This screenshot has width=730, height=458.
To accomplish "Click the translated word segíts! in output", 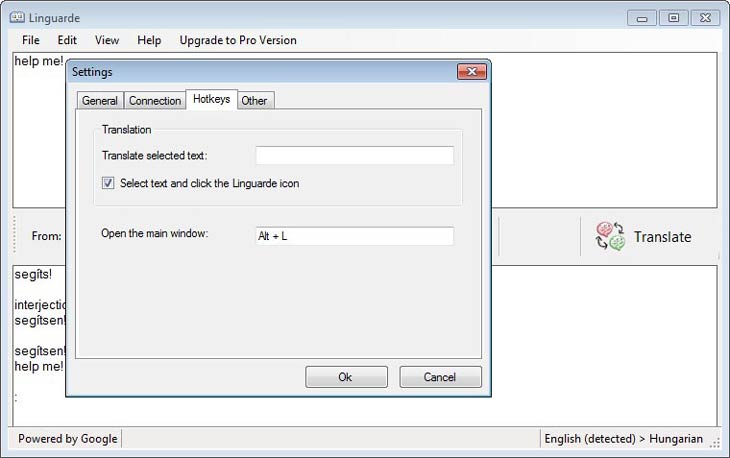I will [33, 274].
